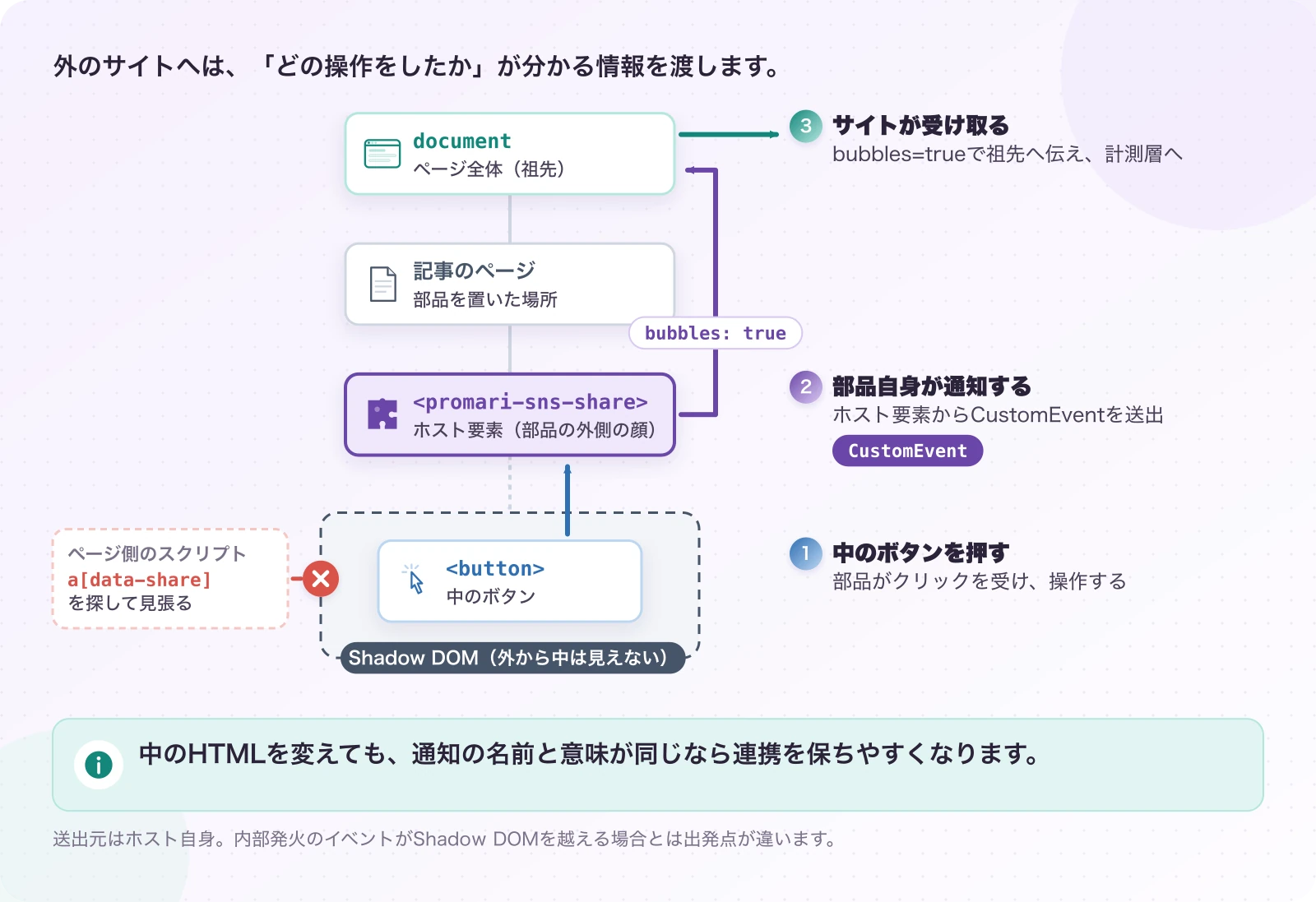
Task: Click the text bubbles=trueで祖先へ伝え、計測層へ
Action: point(1007,154)
